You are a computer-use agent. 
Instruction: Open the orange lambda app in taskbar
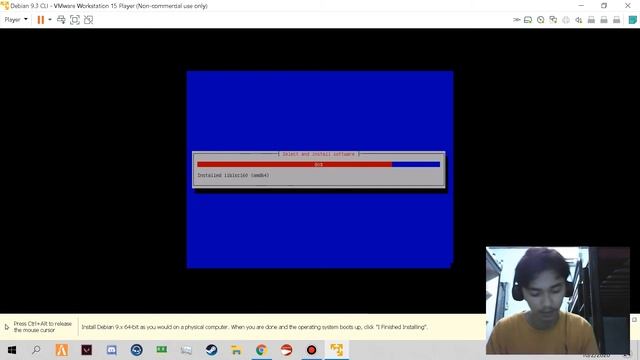click(62, 350)
